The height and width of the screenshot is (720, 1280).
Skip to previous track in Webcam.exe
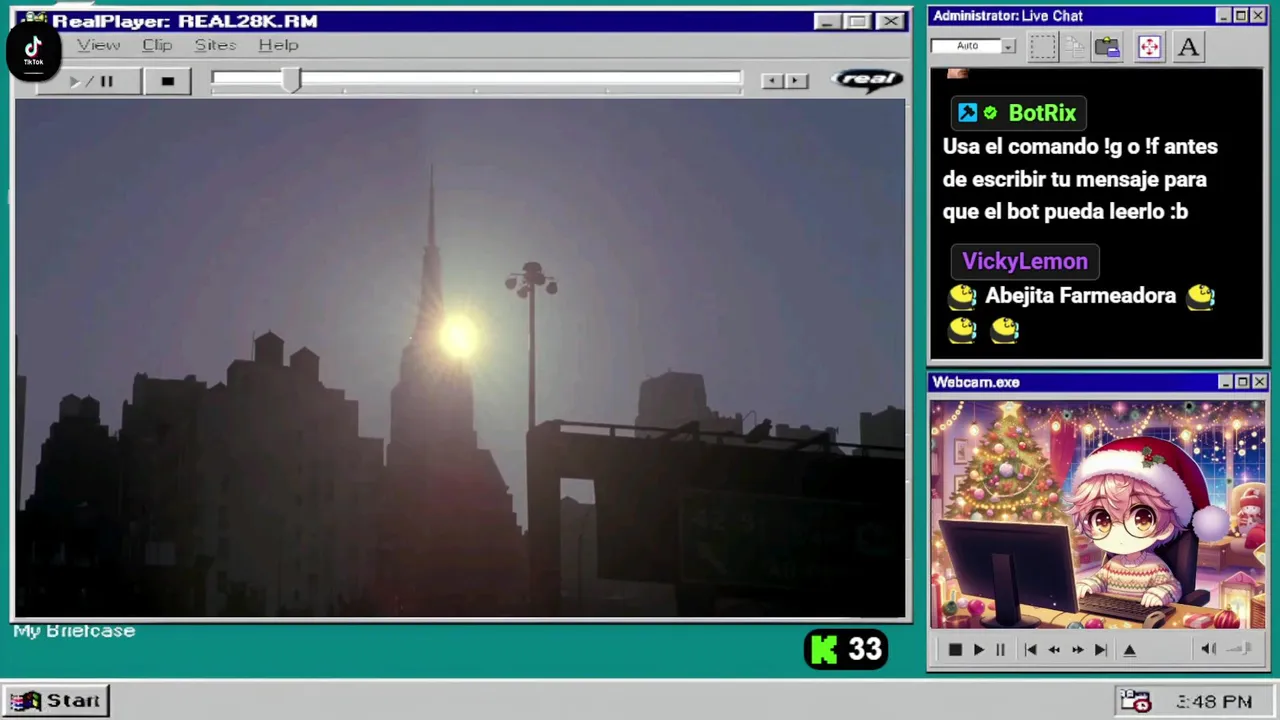1030,650
